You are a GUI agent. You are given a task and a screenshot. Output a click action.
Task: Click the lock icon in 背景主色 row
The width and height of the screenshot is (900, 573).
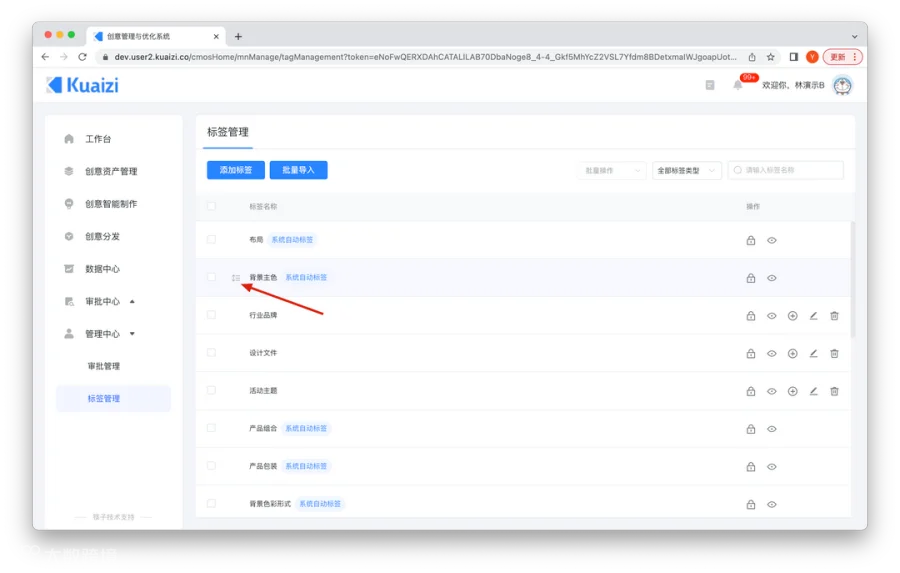coord(751,278)
